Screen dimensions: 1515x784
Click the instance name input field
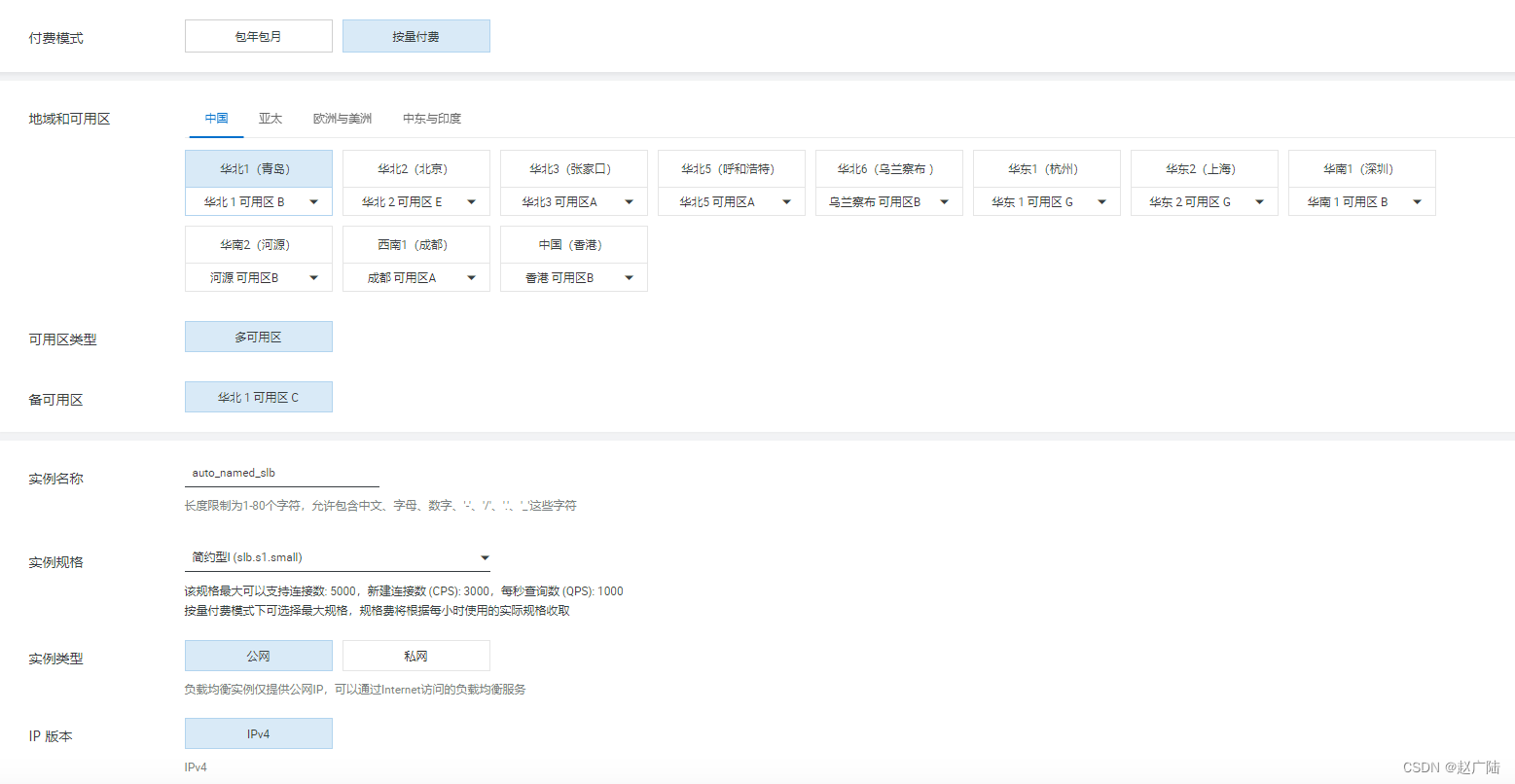click(281, 472)
